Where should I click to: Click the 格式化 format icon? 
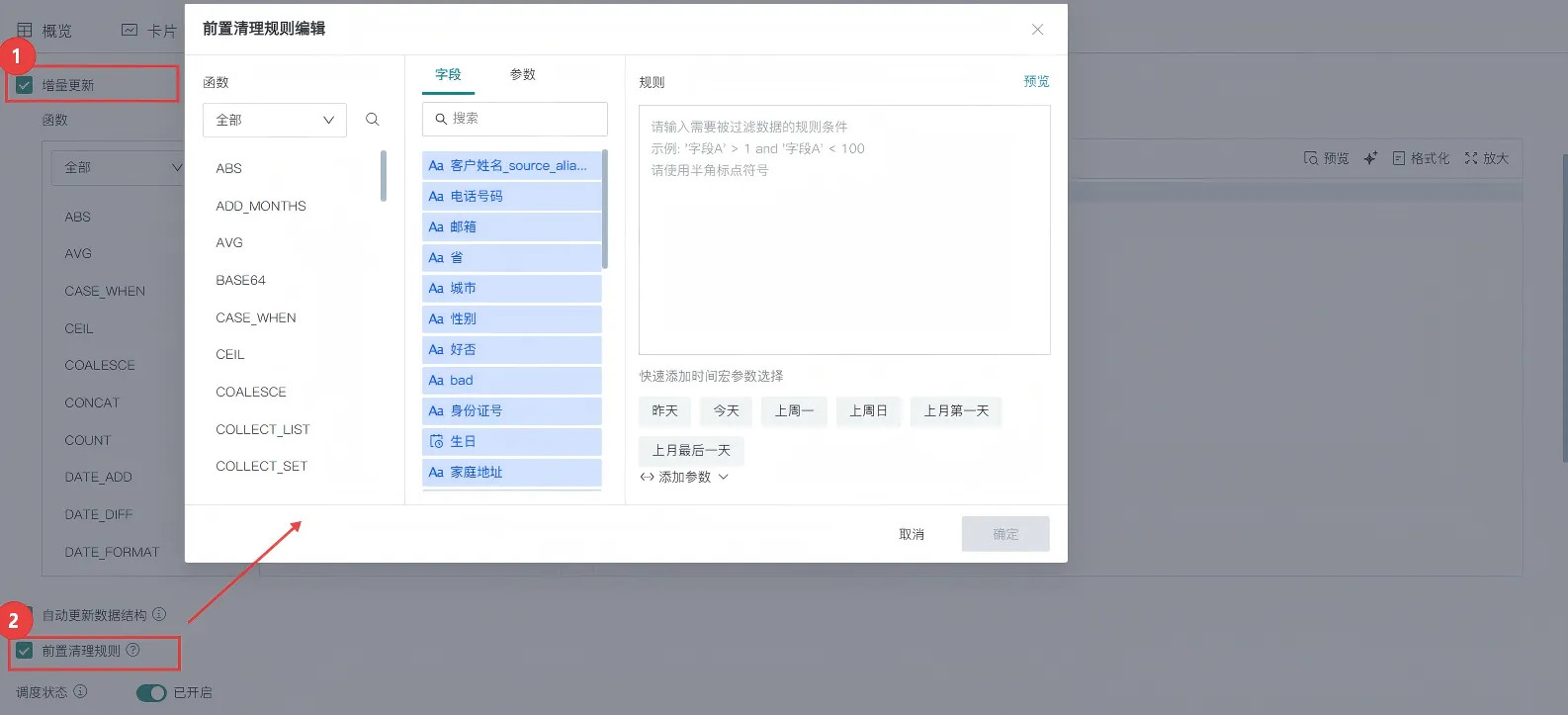(1398, 158)
